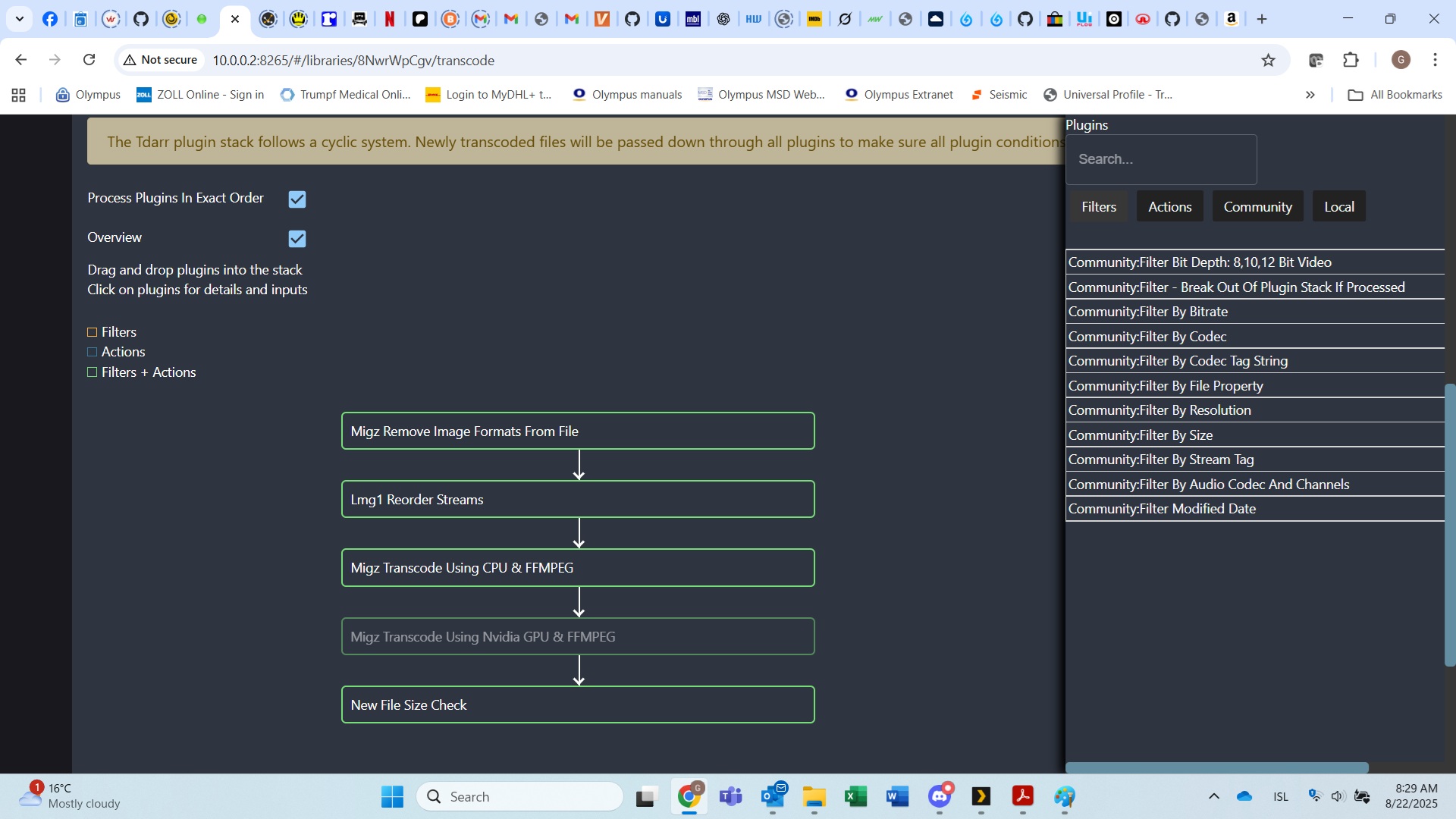Open the browser extensions puzzle icon
This screenshot has height=819, width=1456.
coord(1351,60)
